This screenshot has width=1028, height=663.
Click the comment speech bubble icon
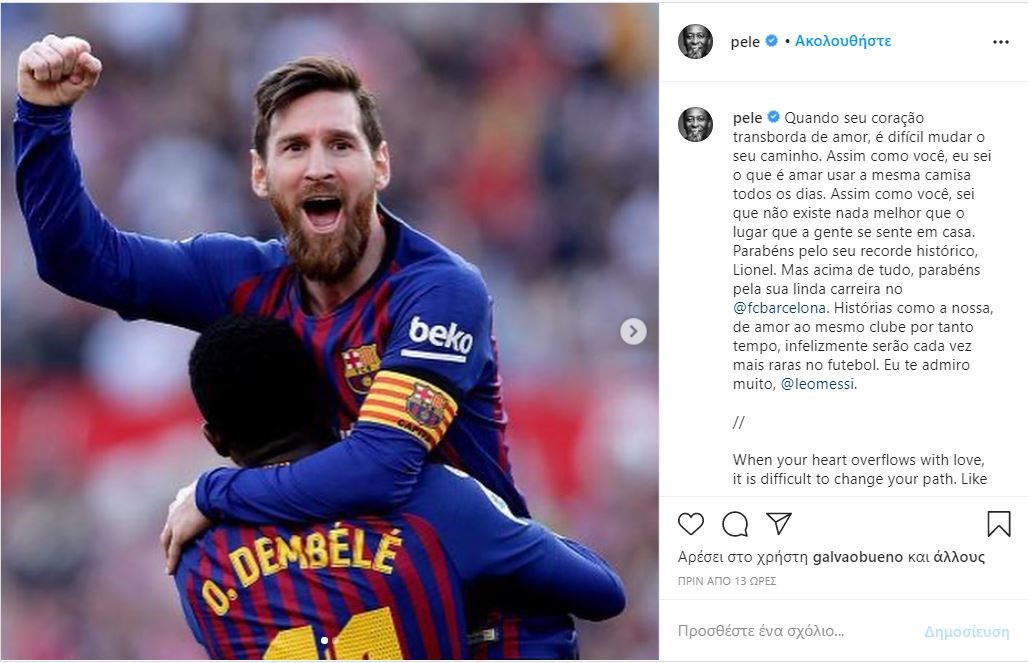735,524
